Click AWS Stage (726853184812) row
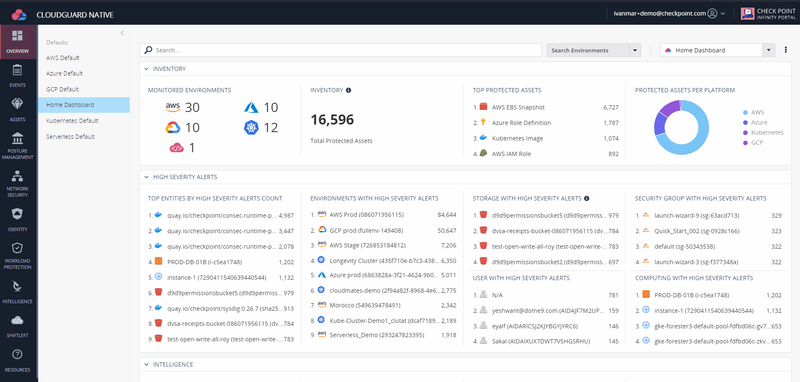This screenshot has width=800, height=382. click(x=383, y=245)
